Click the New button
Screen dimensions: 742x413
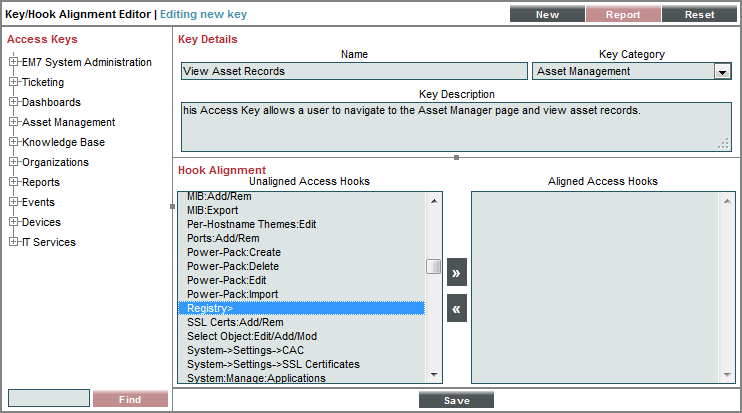point(547,14)
